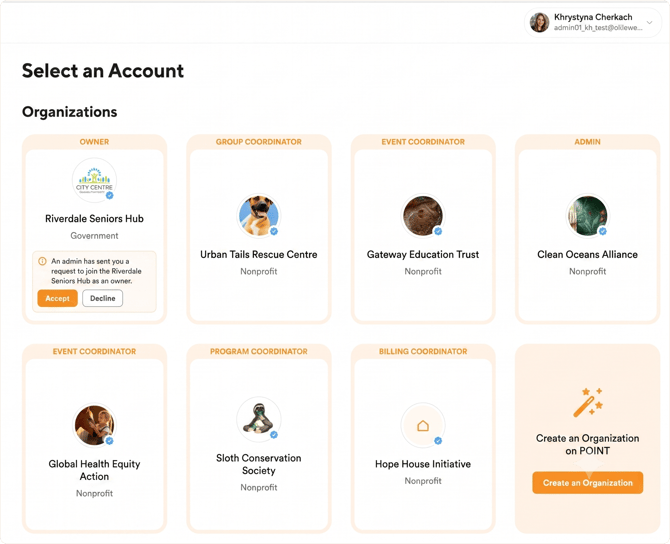This screenshot has height=544, width=670.
Task: Select the Sloth Conservation Society sloth icon
Action: tap(259, 419)
